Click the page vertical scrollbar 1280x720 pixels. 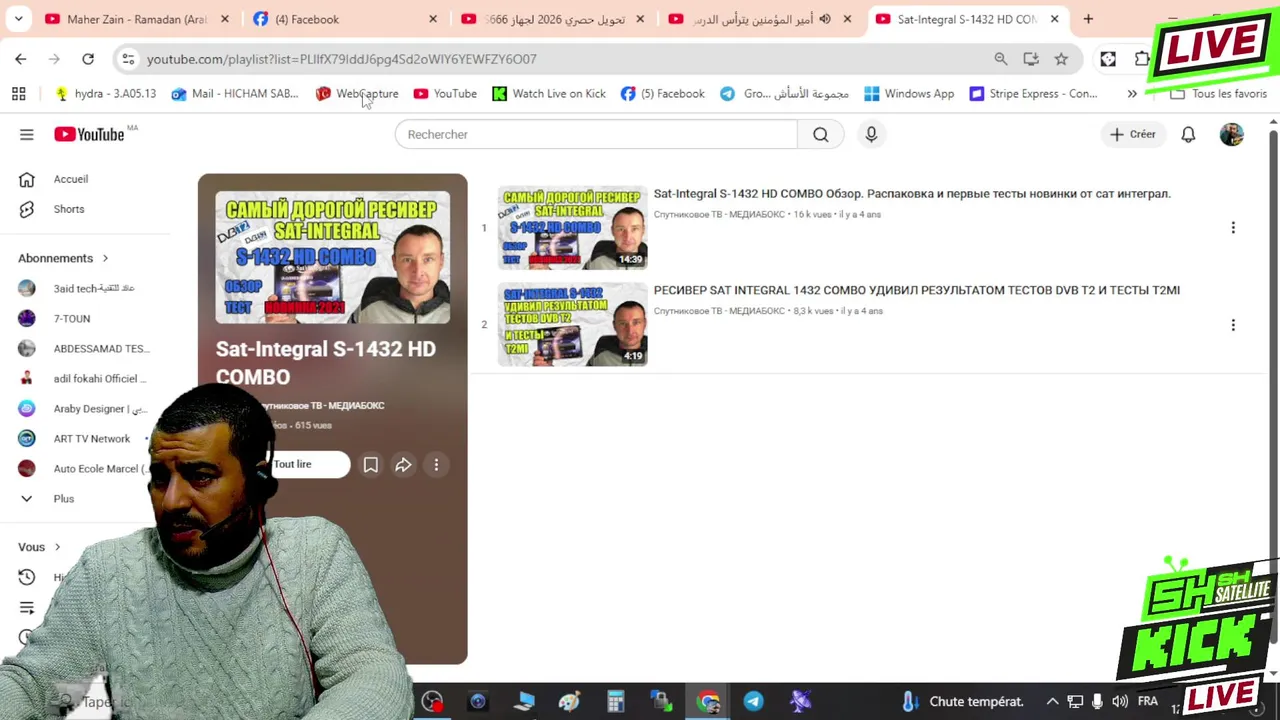(x=1273, y=385)
